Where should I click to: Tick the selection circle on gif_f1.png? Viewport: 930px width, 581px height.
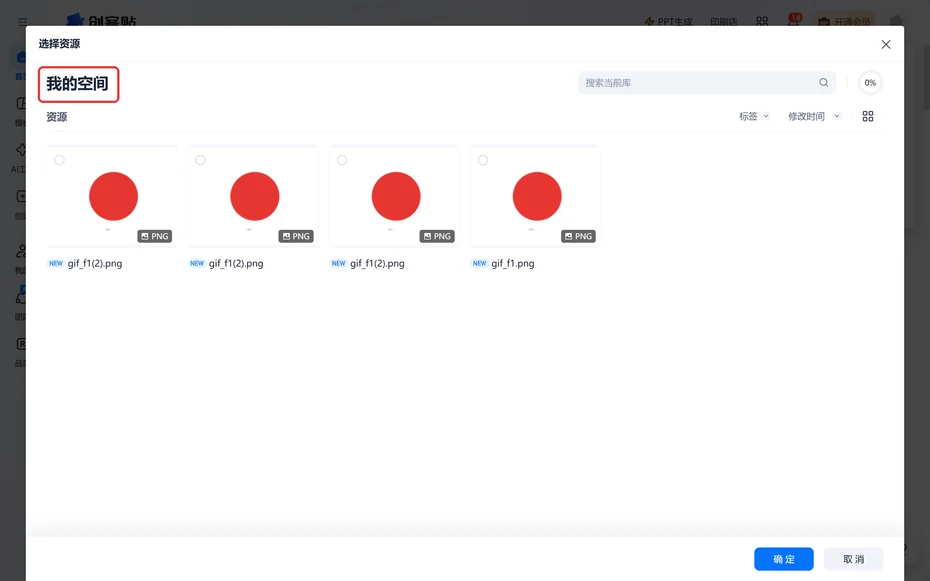(483, 160)
